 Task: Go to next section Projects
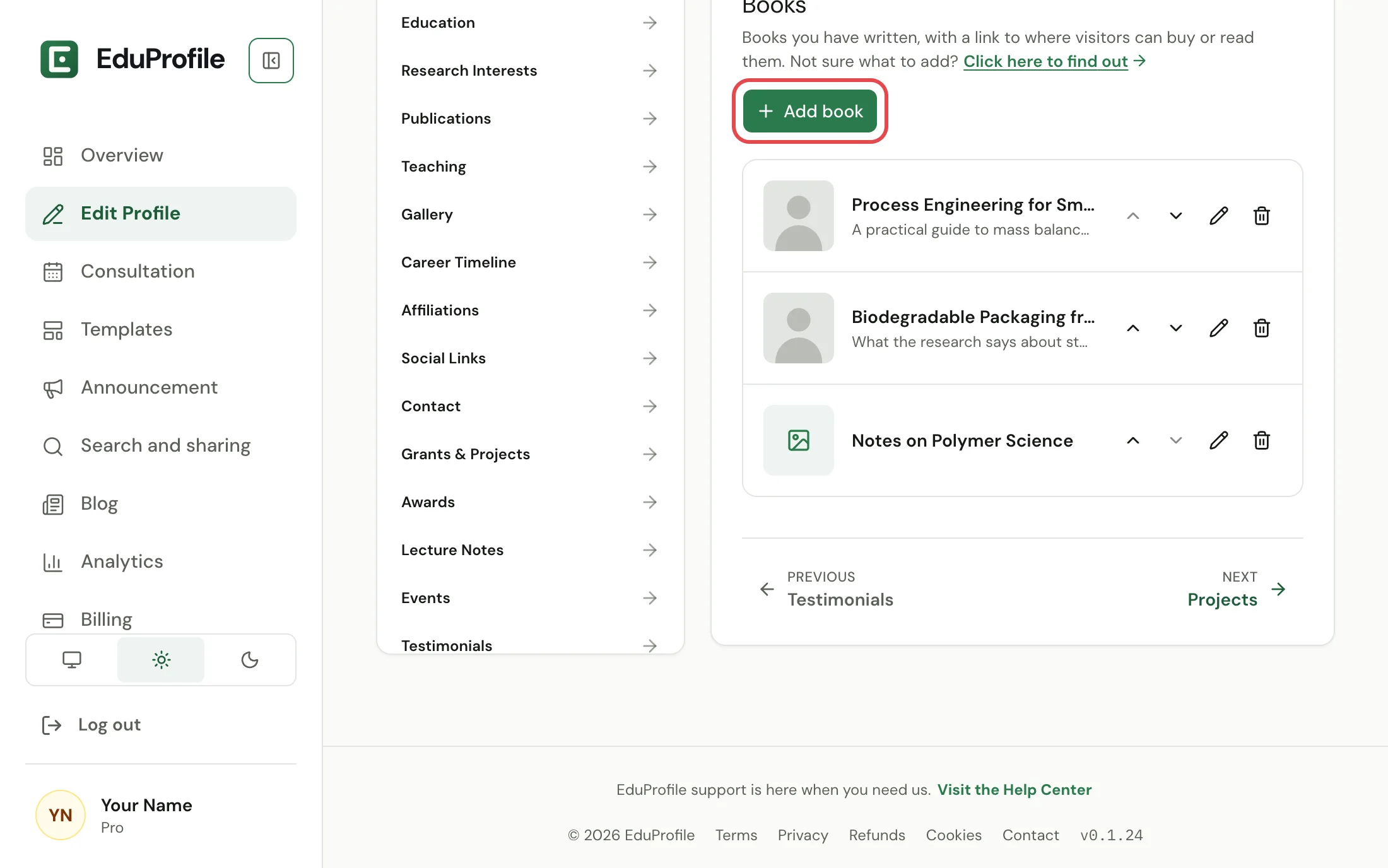point(1237,589)
